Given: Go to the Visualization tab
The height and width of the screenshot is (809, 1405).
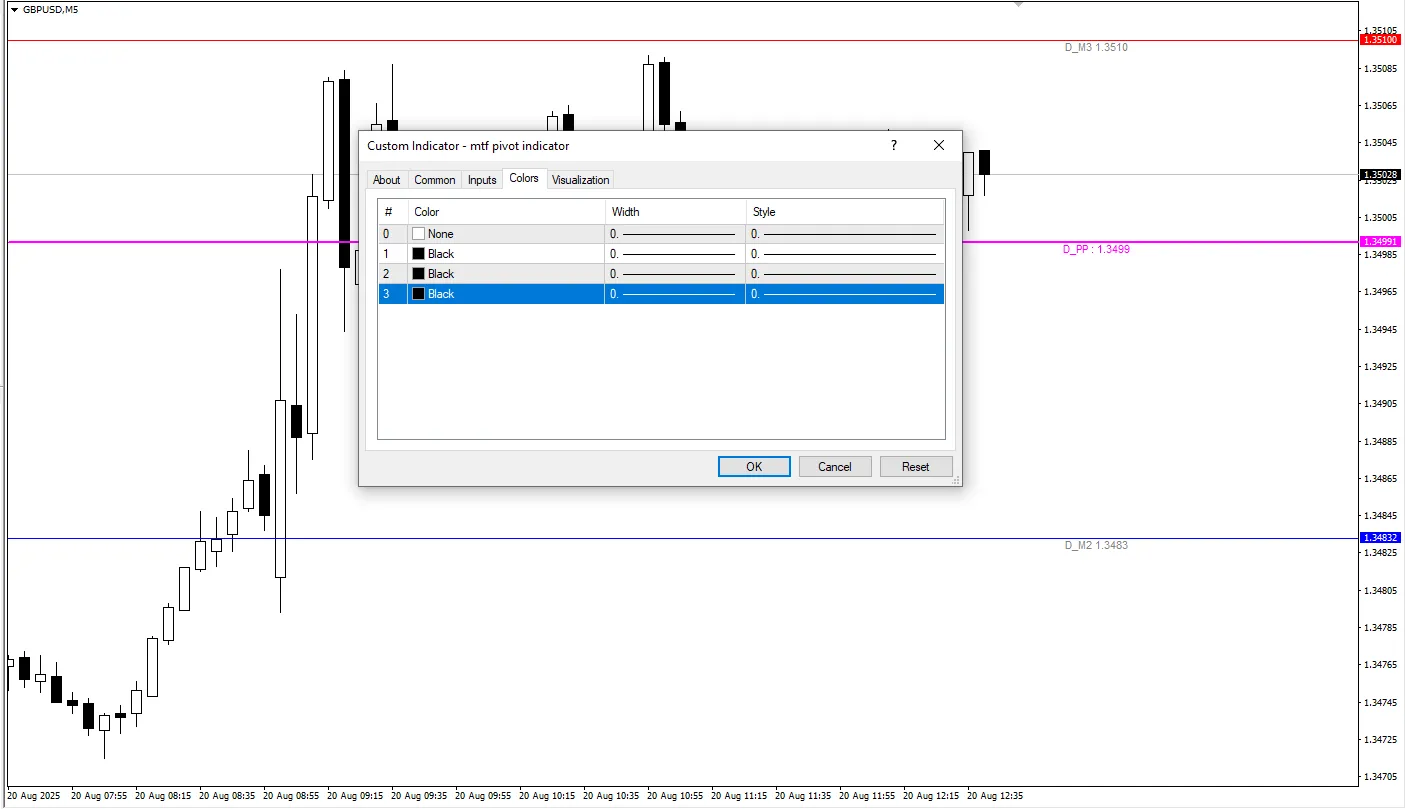Looking at the screenshot, I should (580, 180).
